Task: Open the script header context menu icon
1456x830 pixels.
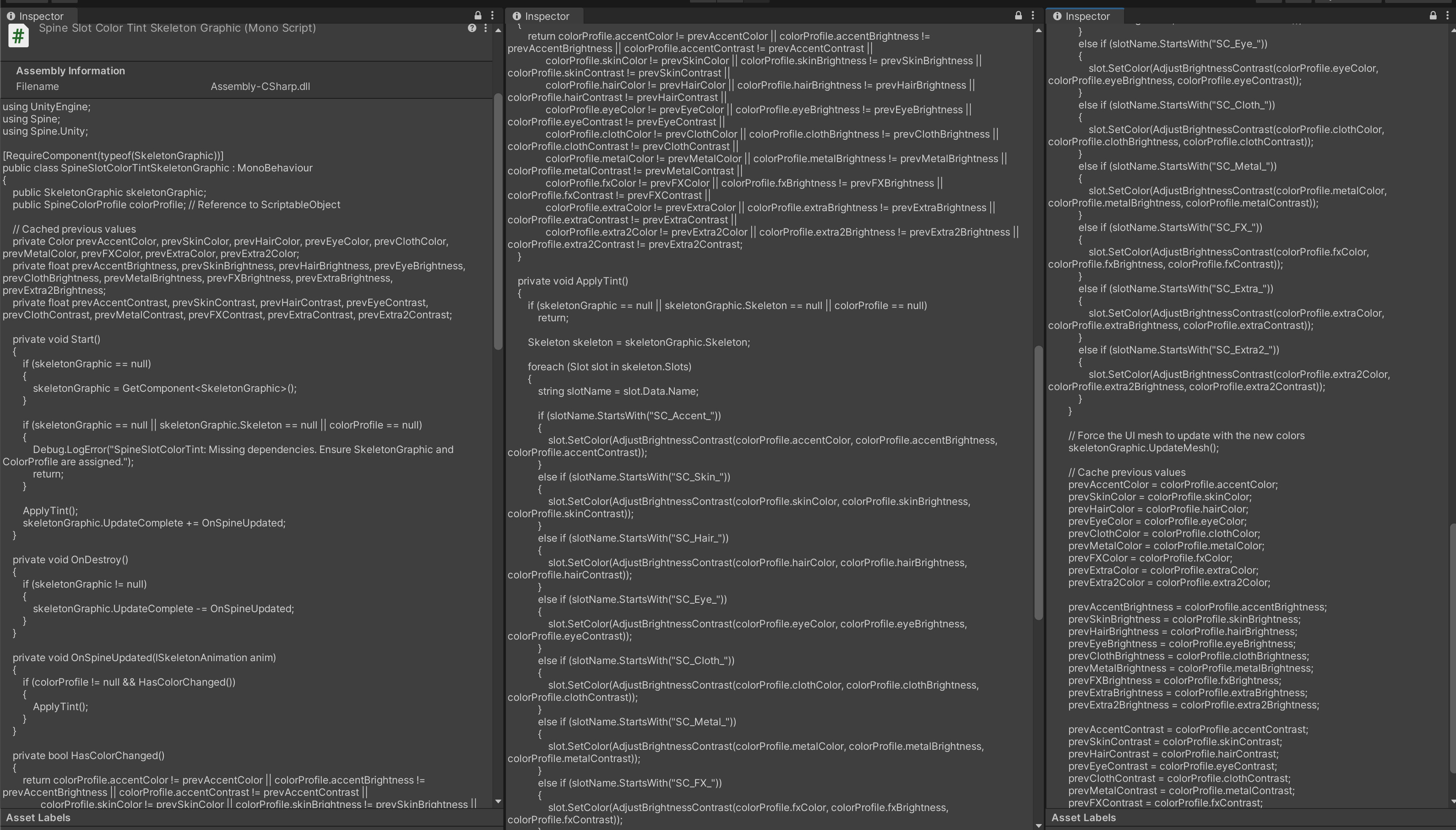Action: 485,28
